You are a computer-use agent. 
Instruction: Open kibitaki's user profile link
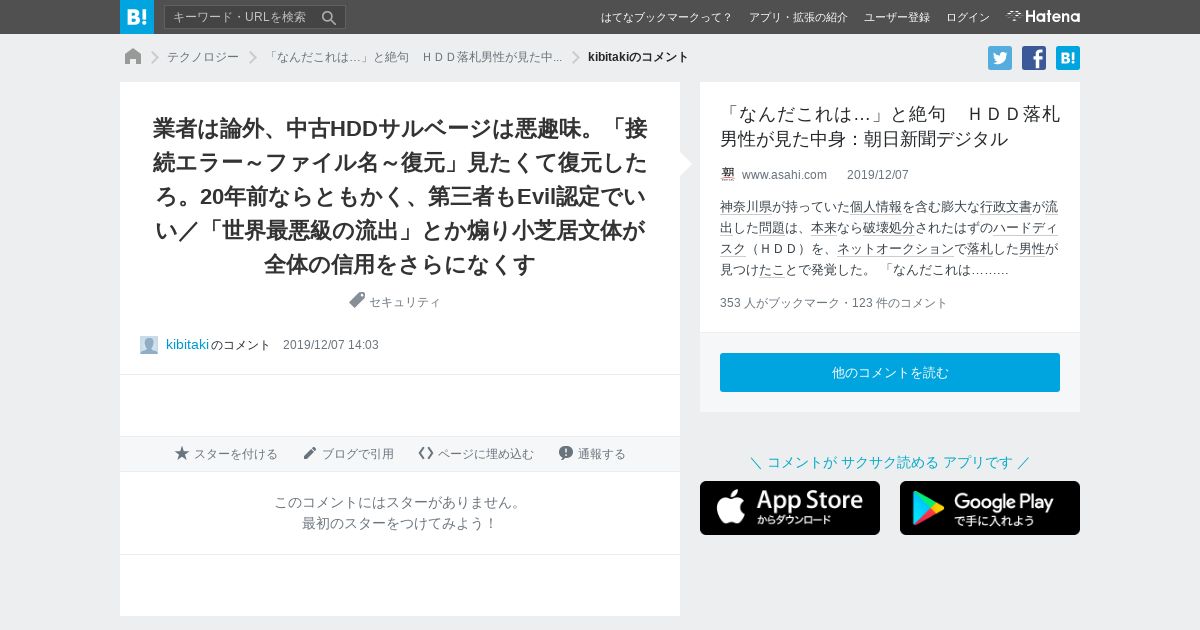[187, 344]
